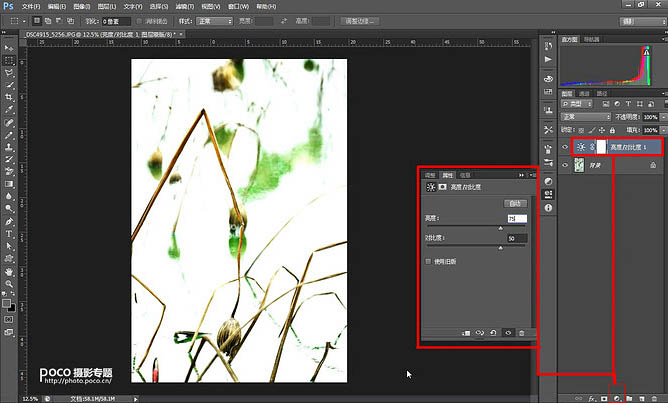This screenshot has width=668, height=403.
Task: Click the Brightness value input field
Action: point(517,219)
